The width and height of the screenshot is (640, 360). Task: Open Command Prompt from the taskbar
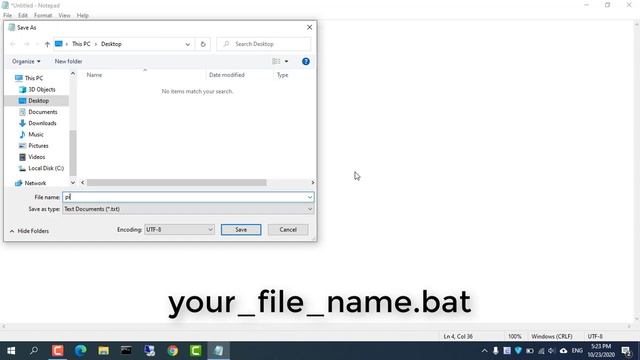pos(126,351)
